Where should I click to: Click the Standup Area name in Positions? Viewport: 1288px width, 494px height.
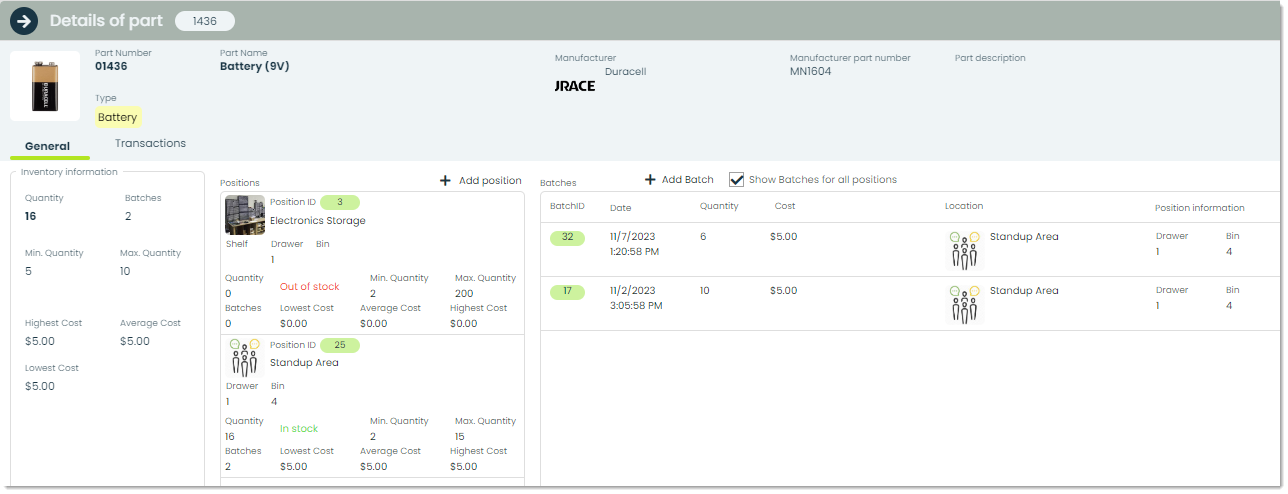[x=304, y=363]
